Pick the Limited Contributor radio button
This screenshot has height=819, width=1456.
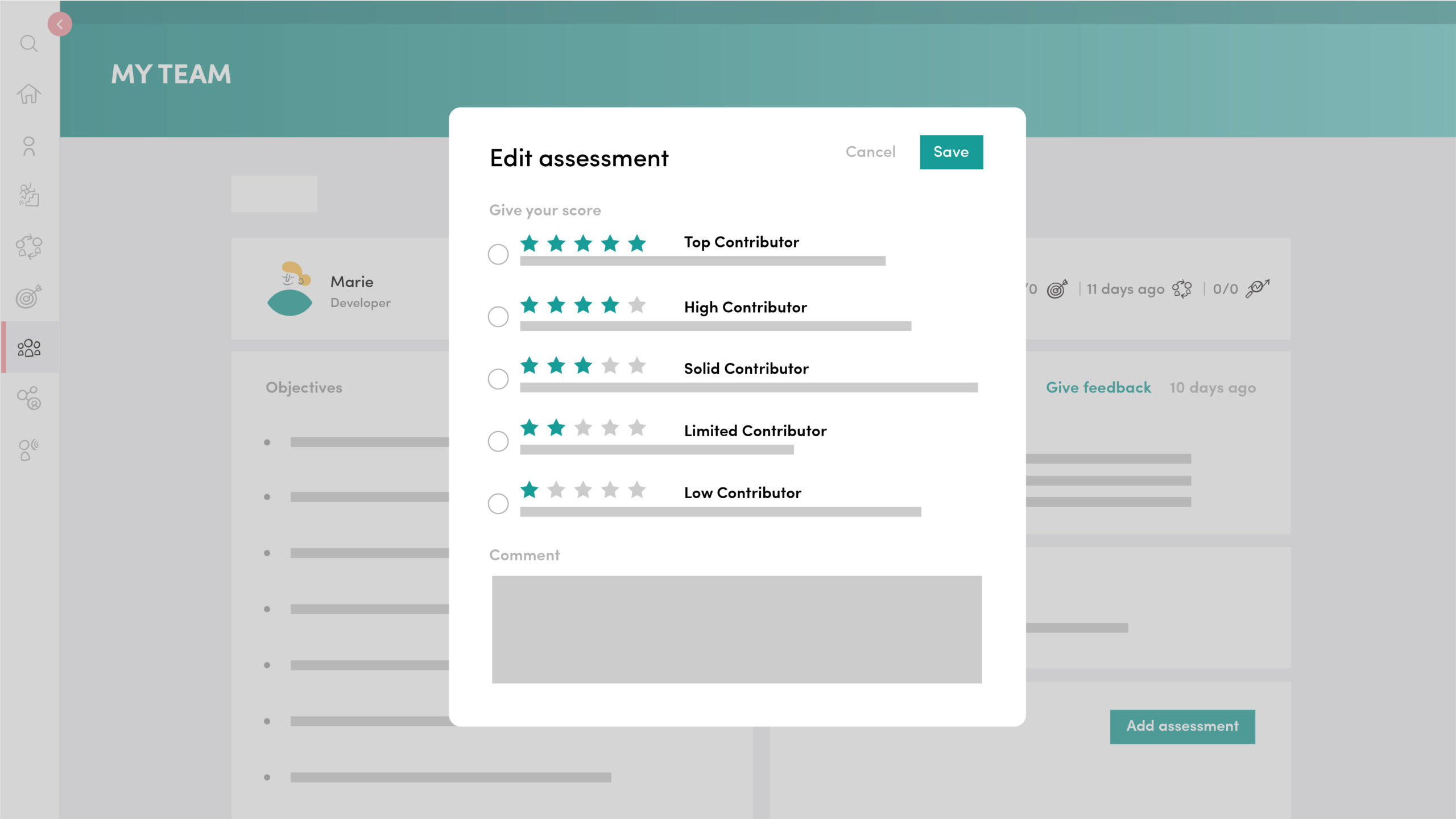pyautogui.click(x=498, y=441)
